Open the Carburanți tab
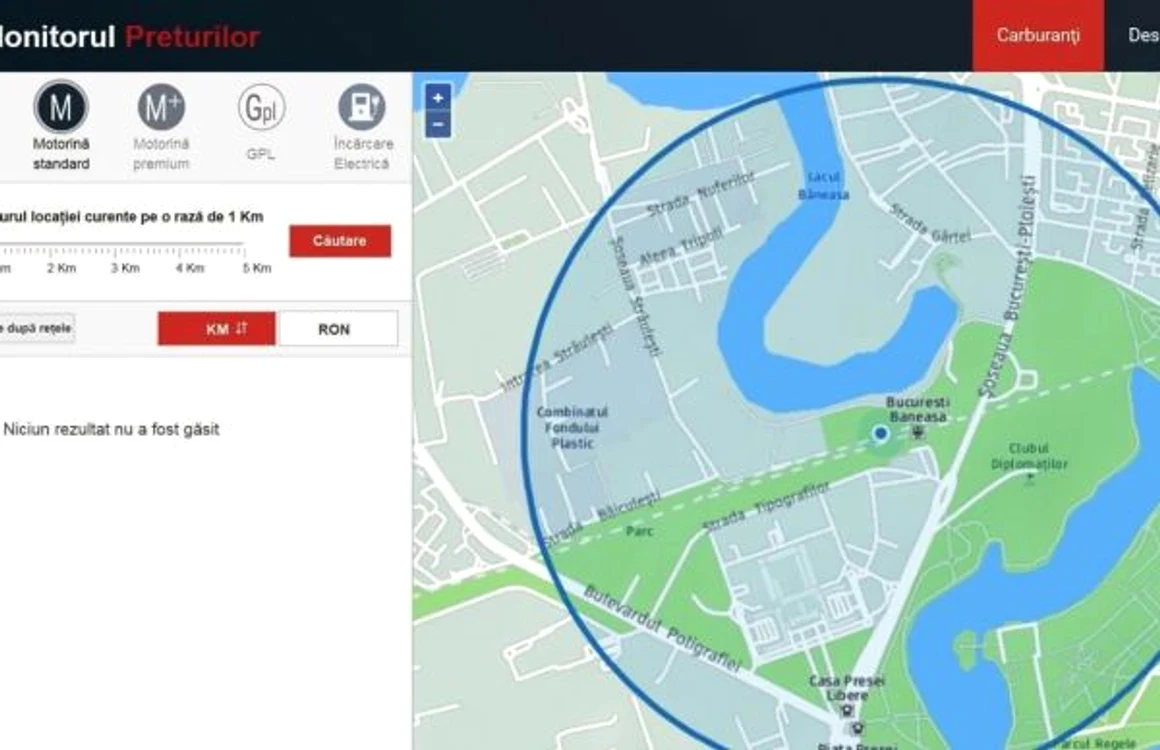The width and height of the screenshot is (1160, 750). (x=1038, y=36)
